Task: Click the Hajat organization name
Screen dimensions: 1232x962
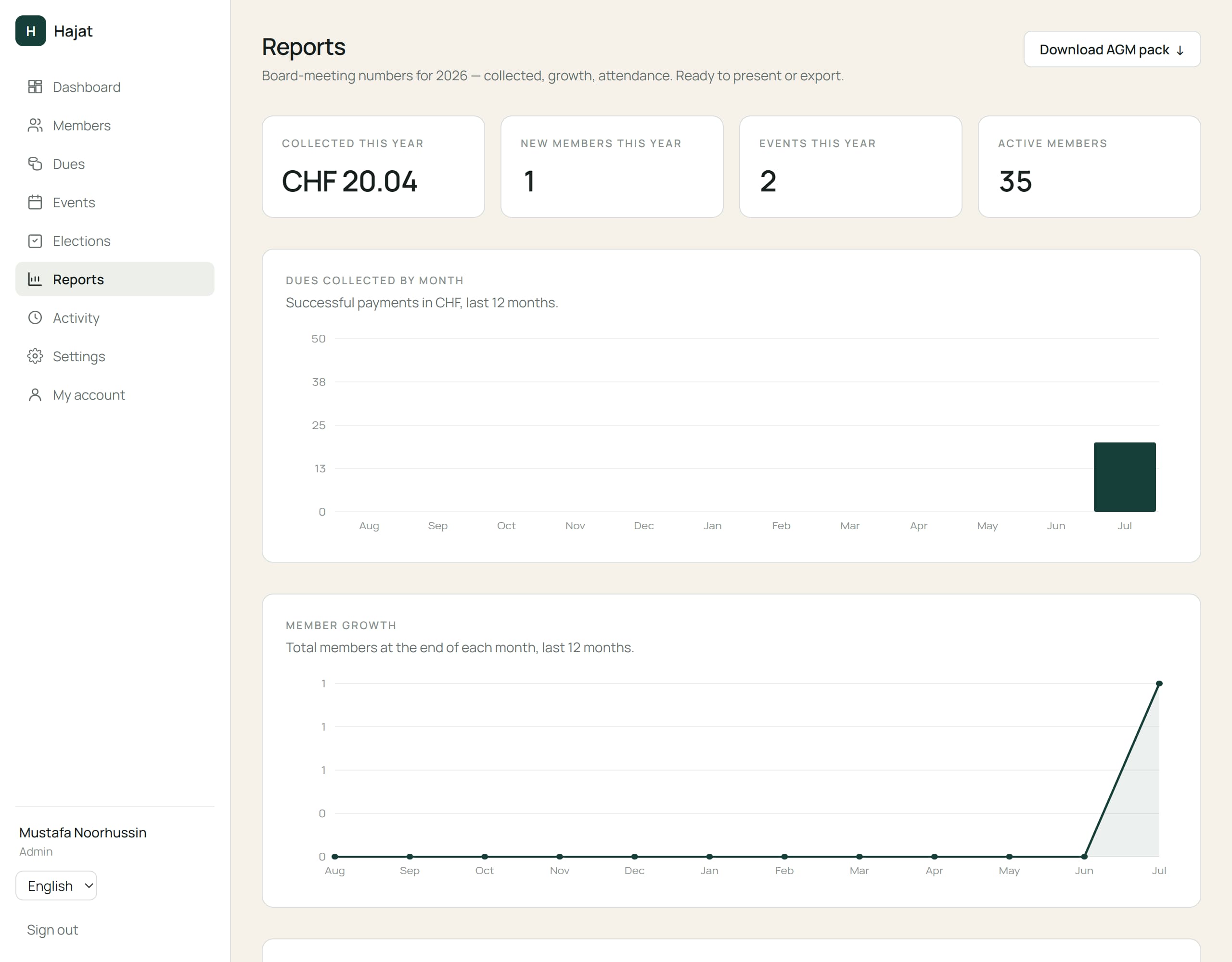Action: tap(73, 31)
